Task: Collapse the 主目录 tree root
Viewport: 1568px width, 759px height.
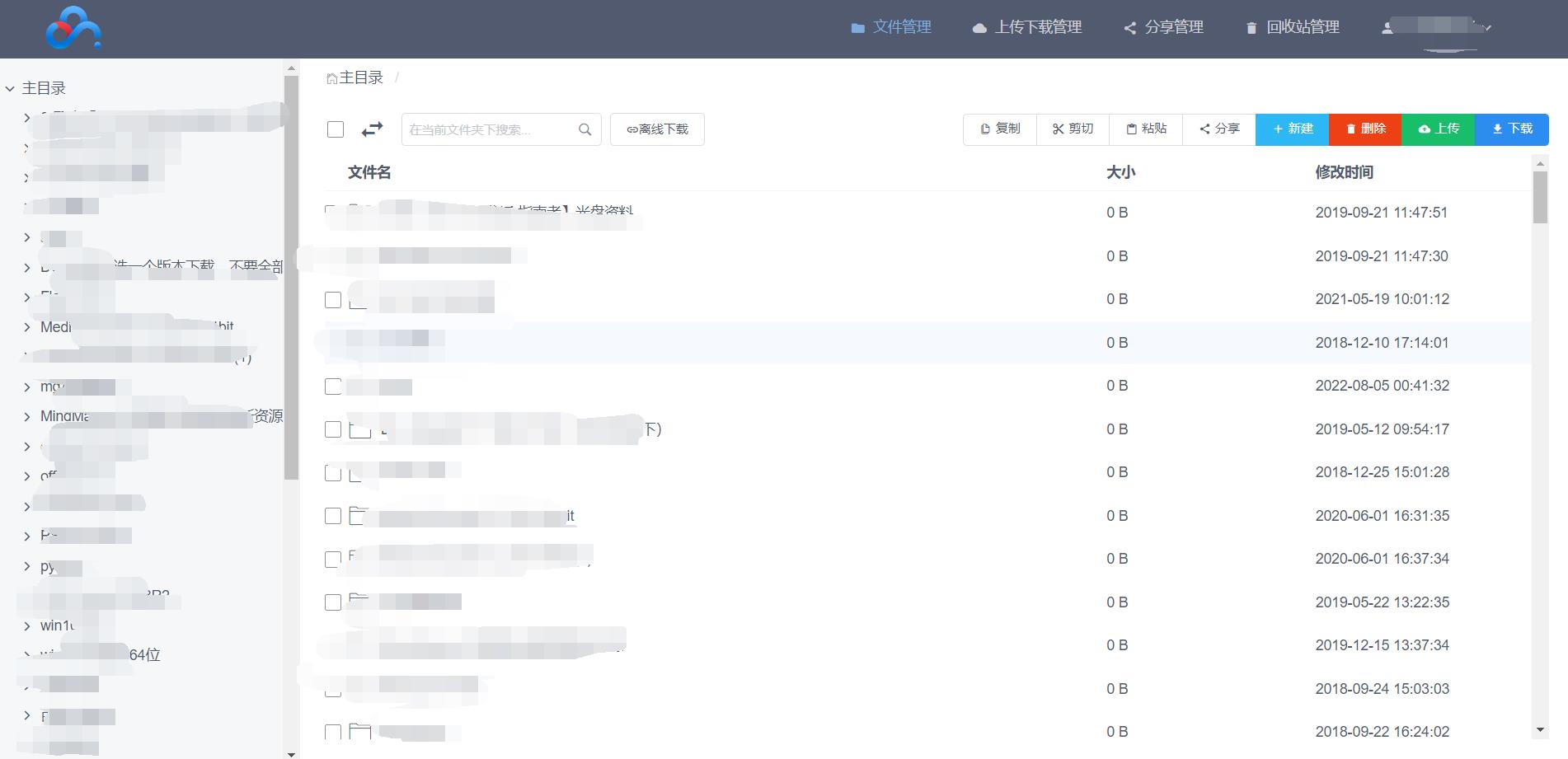Action: [10, 87]
